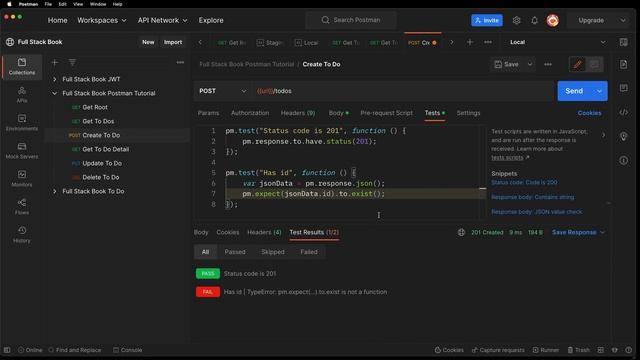Image resolution: width=640 pixels, height=360 pixels.
Task: Open the View menu in macOS menu bar
Action: tap(78, 4)
